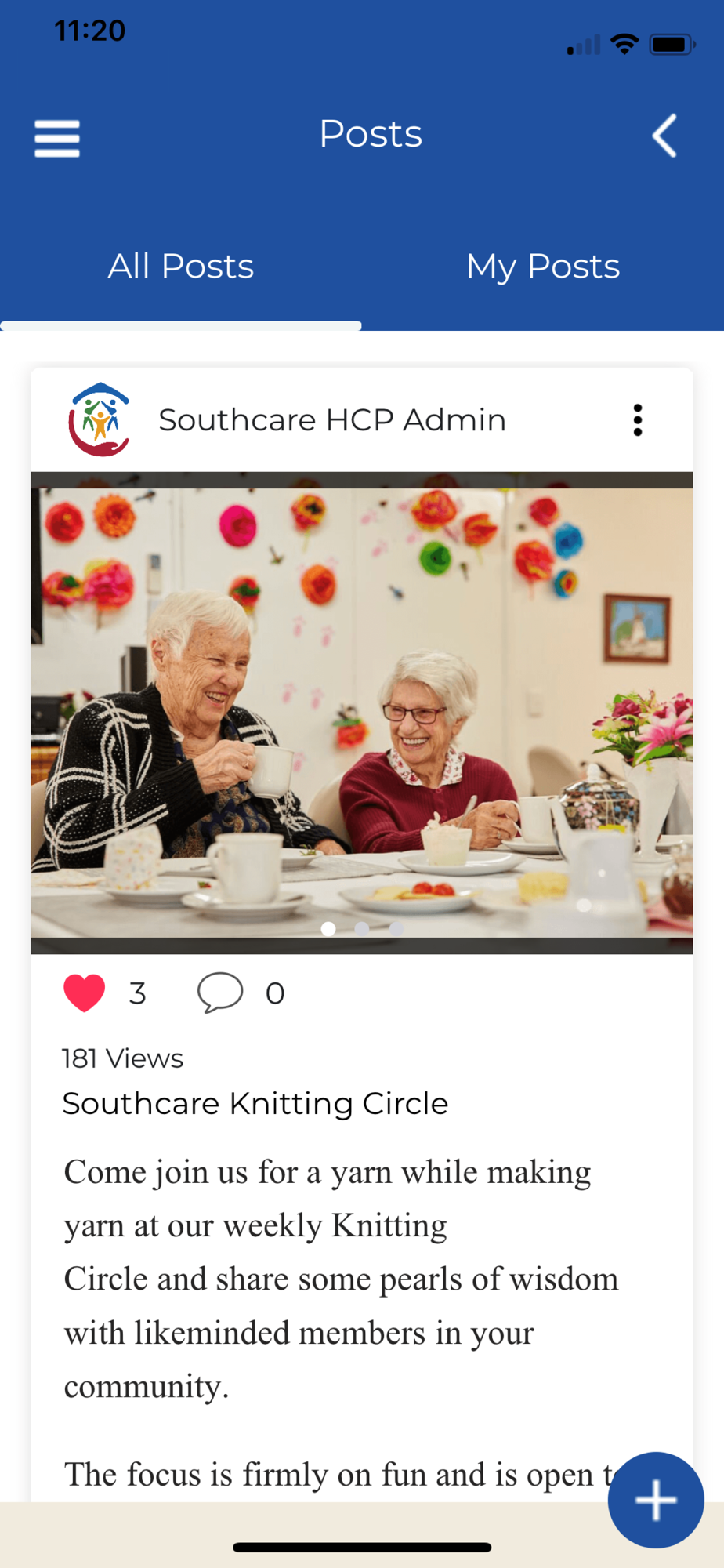This screenshot has width=724, height=1568.
Task: Open the three-dot post options menu
Action: tap(638, 420)
